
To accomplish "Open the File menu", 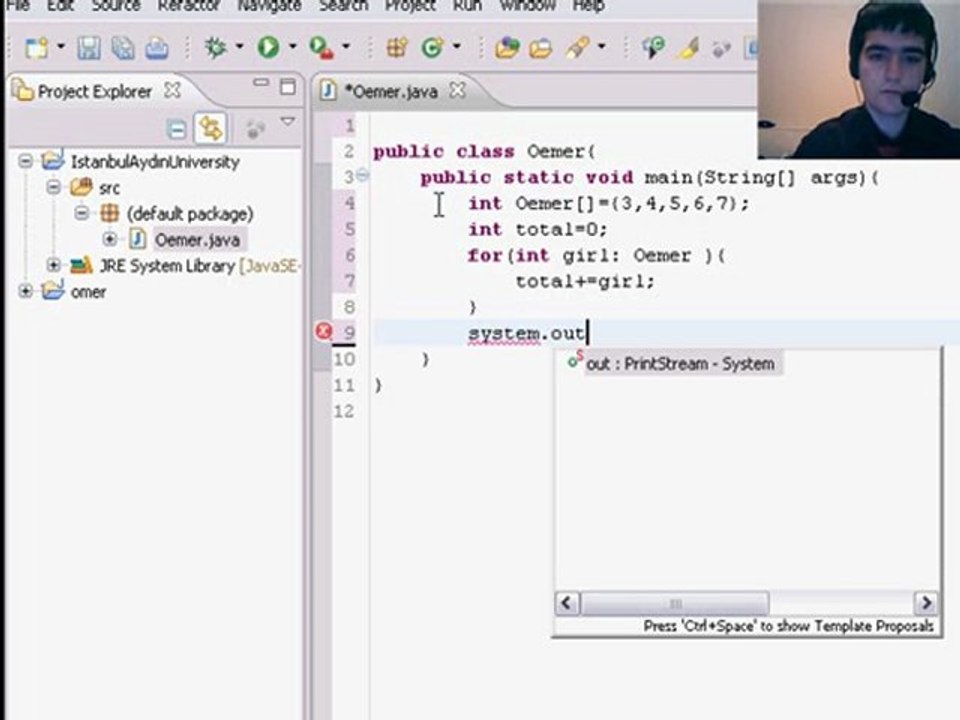I will (x=17, y=6).
